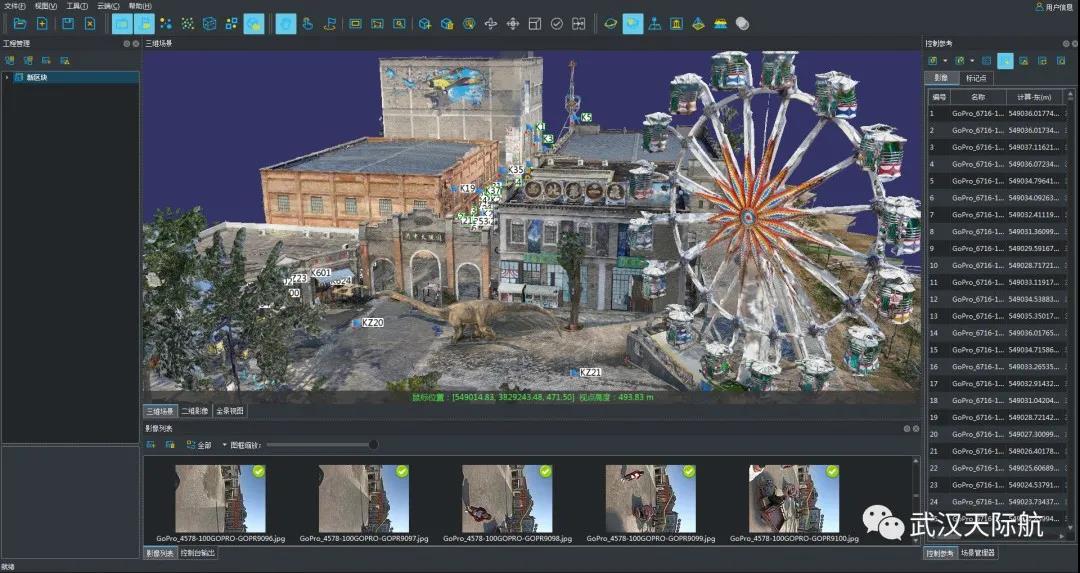The height and width of the screenshot is (573, 1080).
Task: Open the 全部 filter dropdown in image list
Action: click(204, 444)
